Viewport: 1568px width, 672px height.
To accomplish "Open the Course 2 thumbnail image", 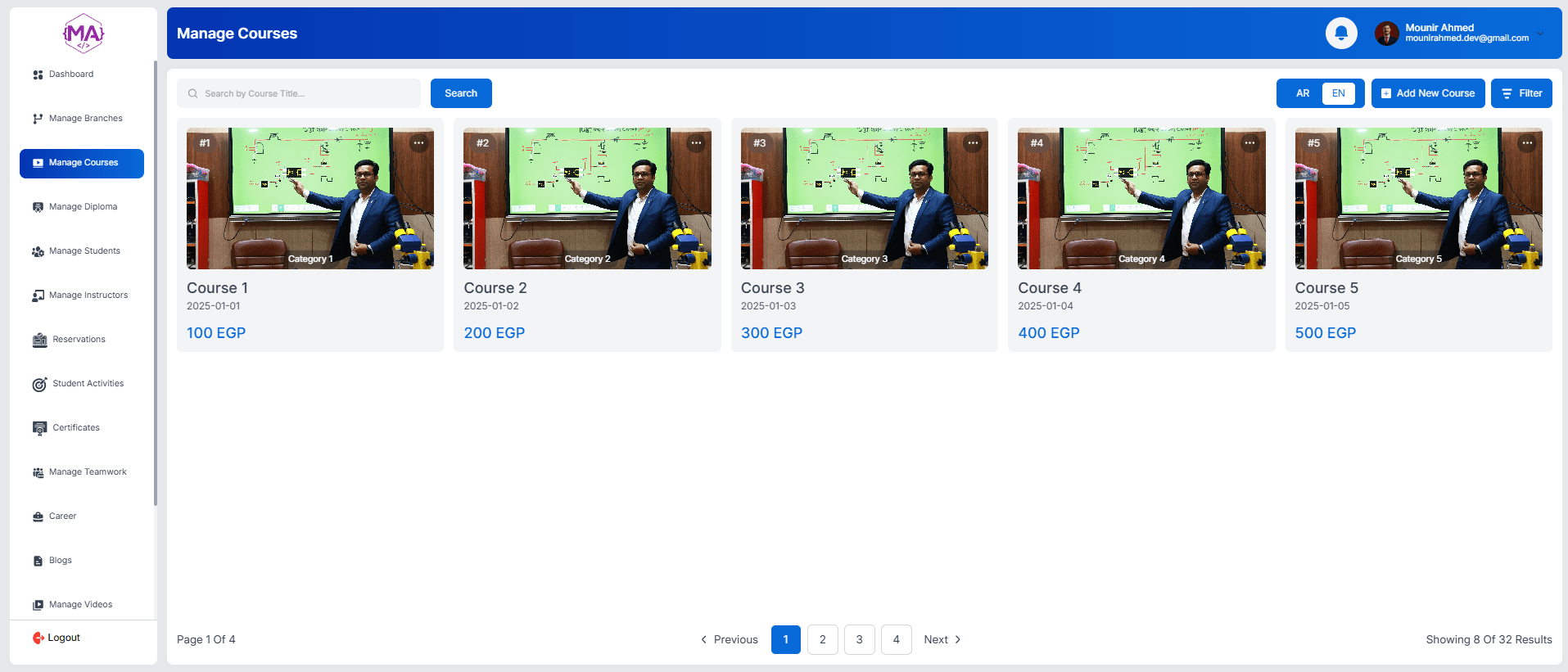I will pos(587,198).
